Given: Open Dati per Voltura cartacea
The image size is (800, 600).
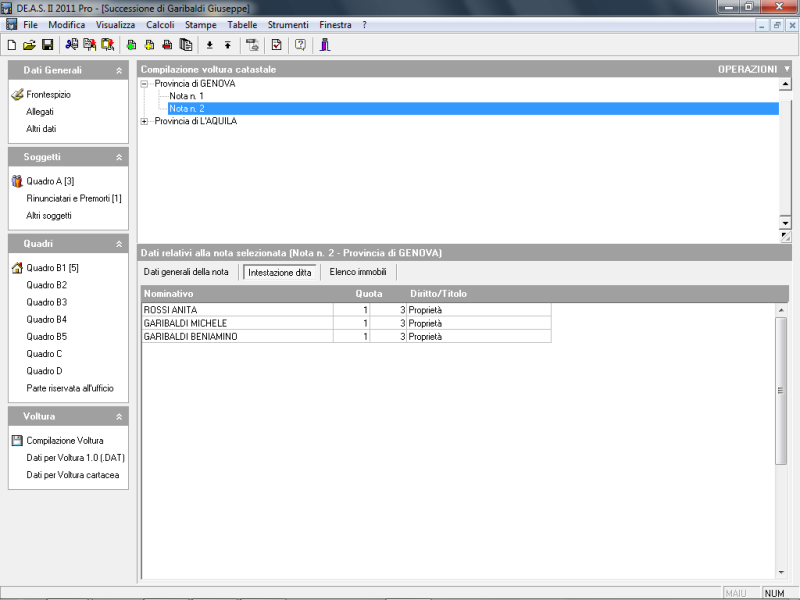Looking at the screenshot, I should [72, 475].
